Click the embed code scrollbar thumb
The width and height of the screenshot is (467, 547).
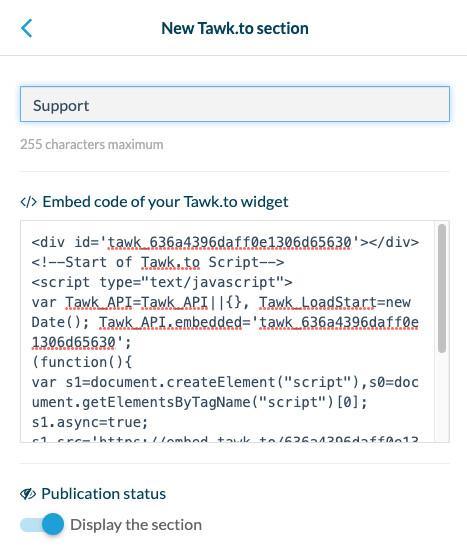click(442, 288)
